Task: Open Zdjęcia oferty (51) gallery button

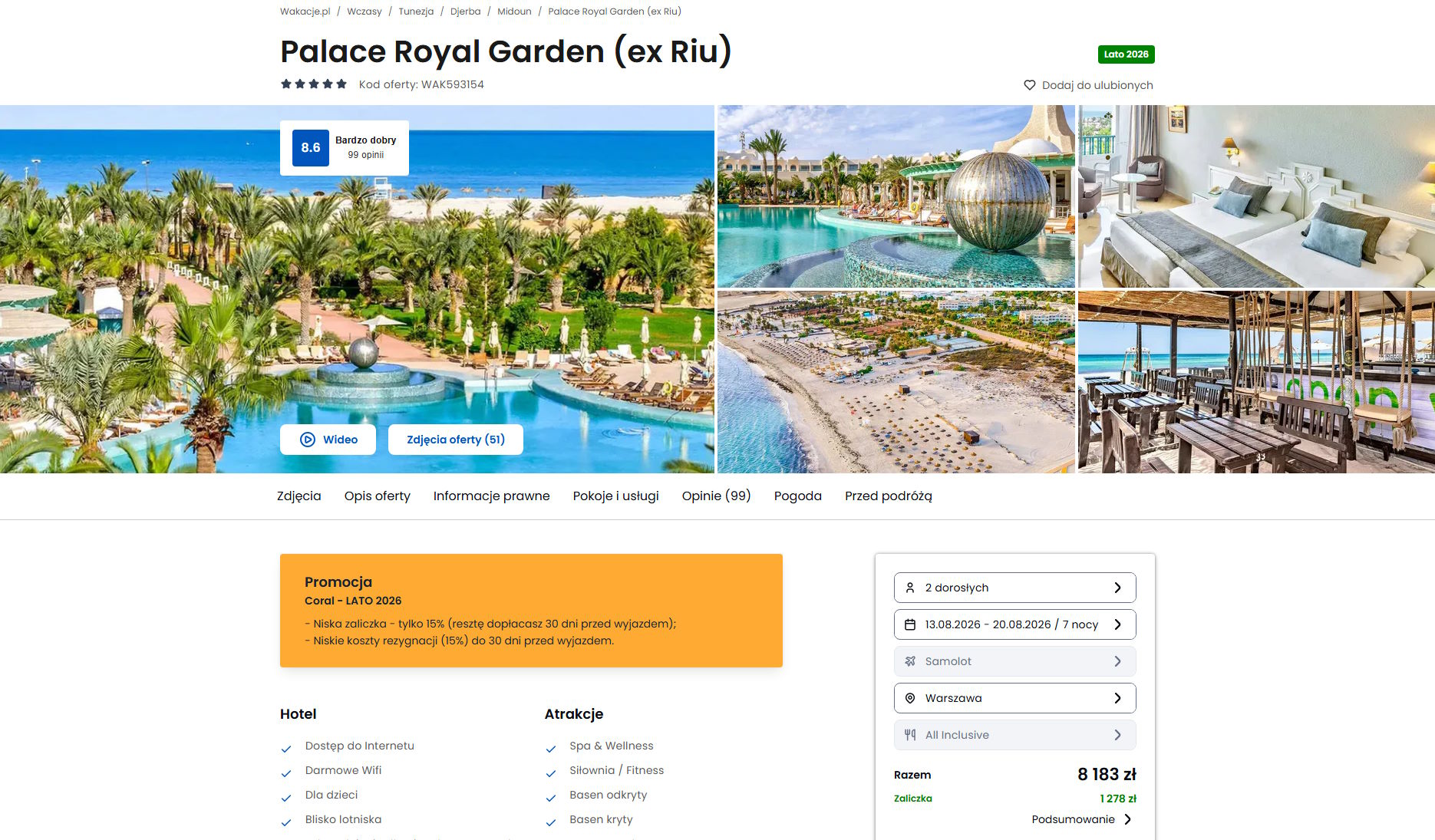Action: click(456, 440)
